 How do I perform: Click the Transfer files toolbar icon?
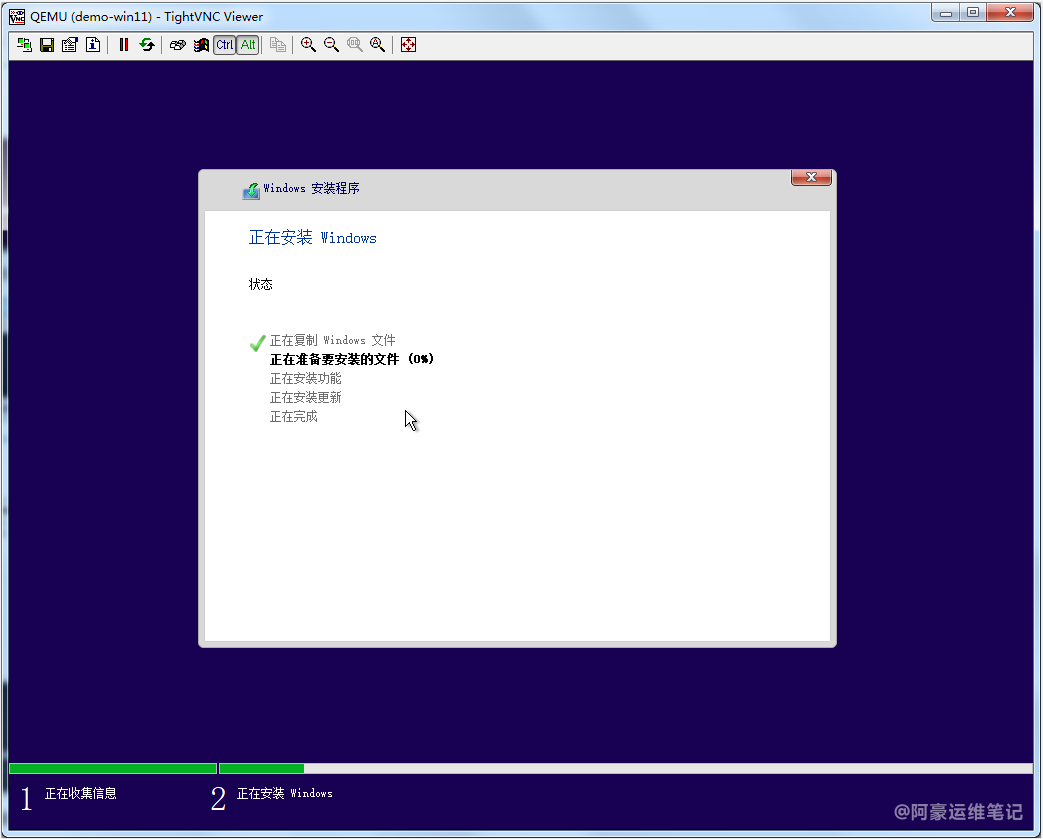click(x=278, y=45)
